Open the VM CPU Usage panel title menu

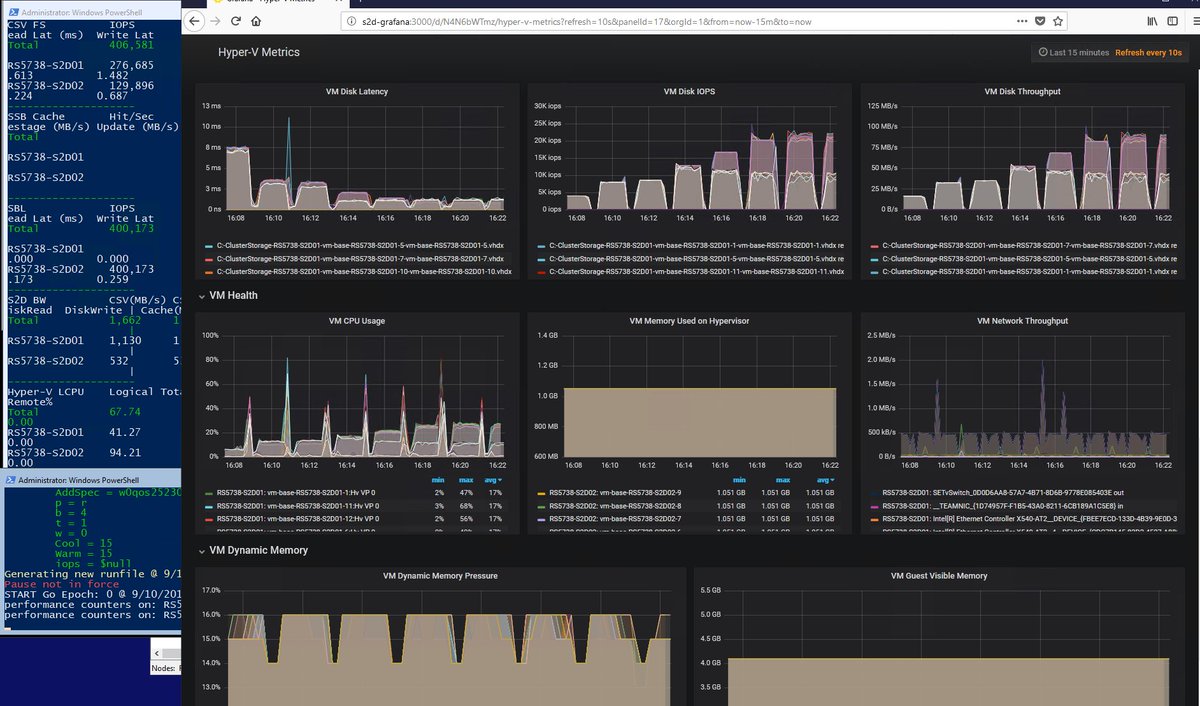pos(356,321)
